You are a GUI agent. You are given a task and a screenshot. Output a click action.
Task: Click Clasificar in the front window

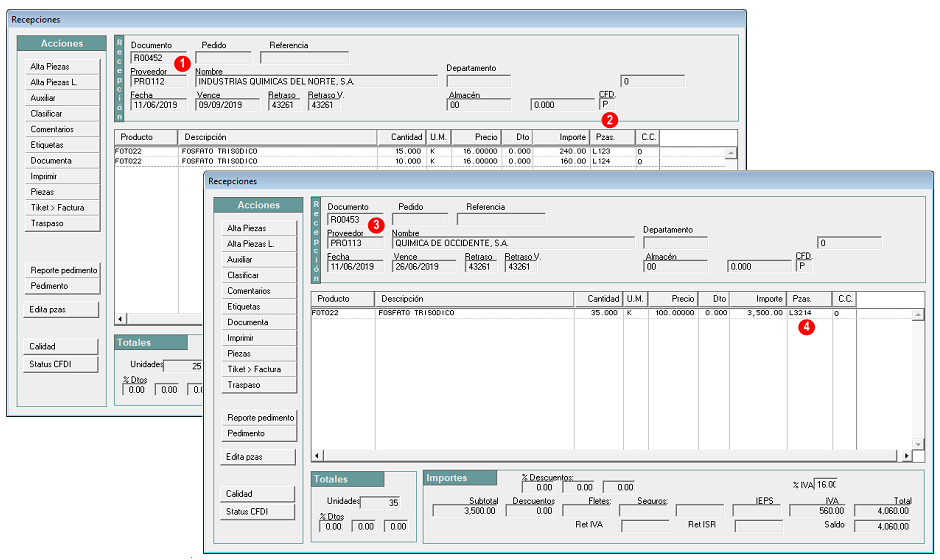pyautogui.click(x=259, y=275)
